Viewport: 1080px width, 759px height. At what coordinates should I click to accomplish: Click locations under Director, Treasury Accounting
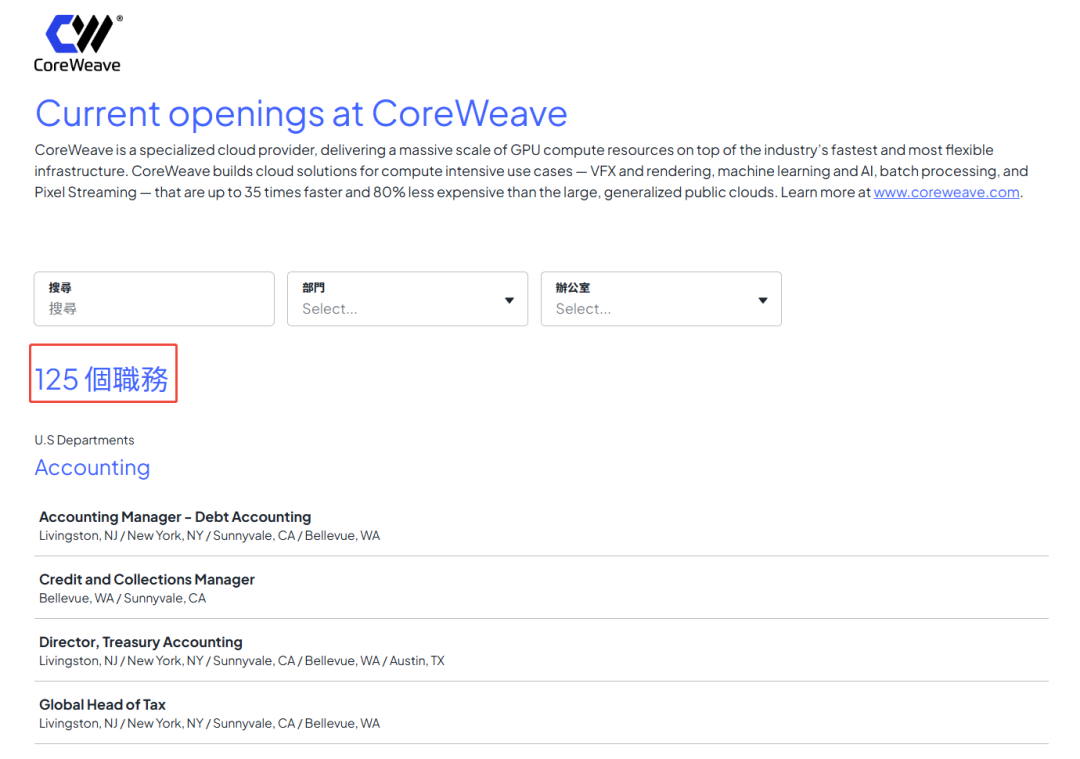pos(242,661)
